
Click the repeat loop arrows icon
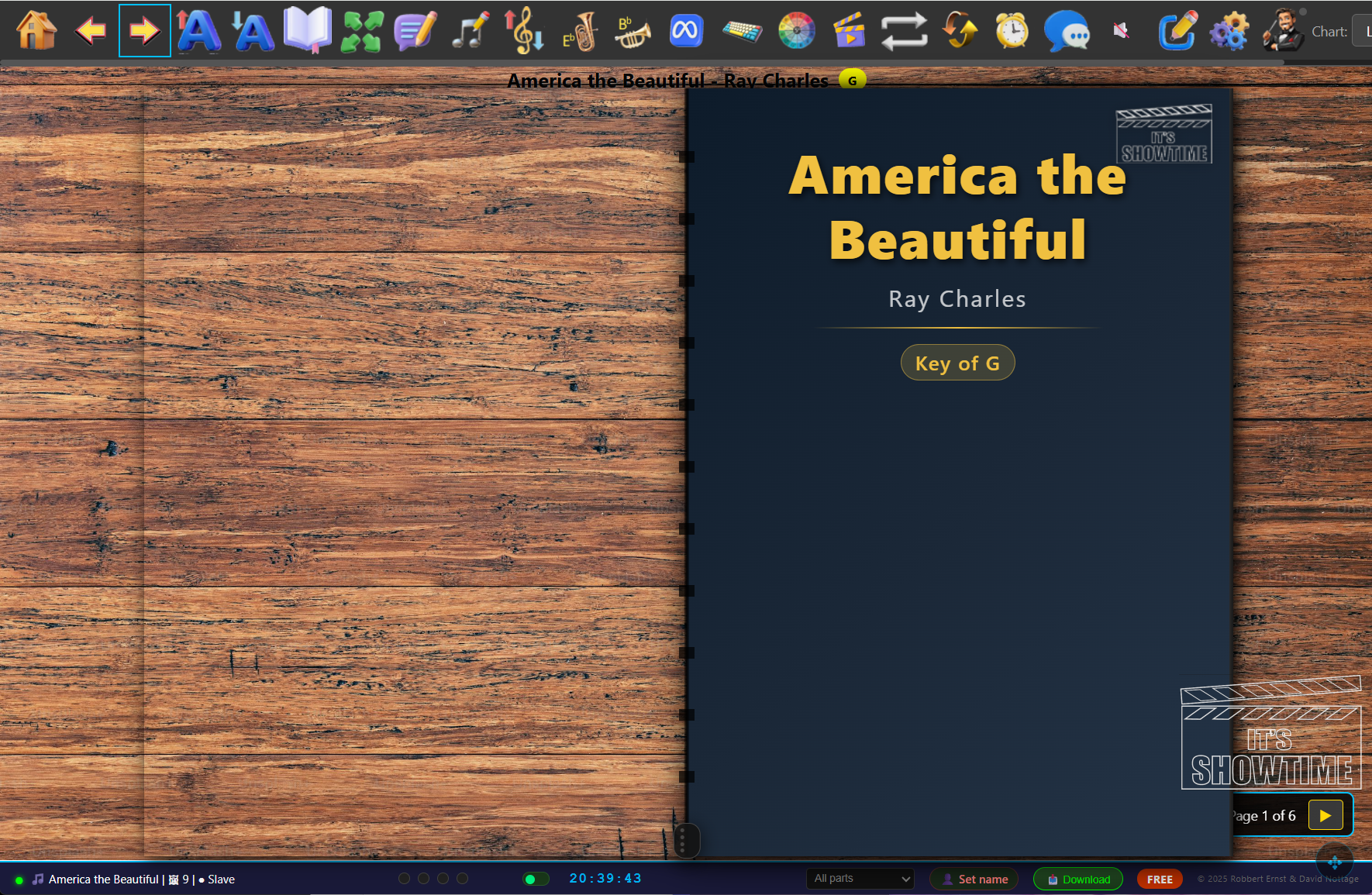coord(904,31)
